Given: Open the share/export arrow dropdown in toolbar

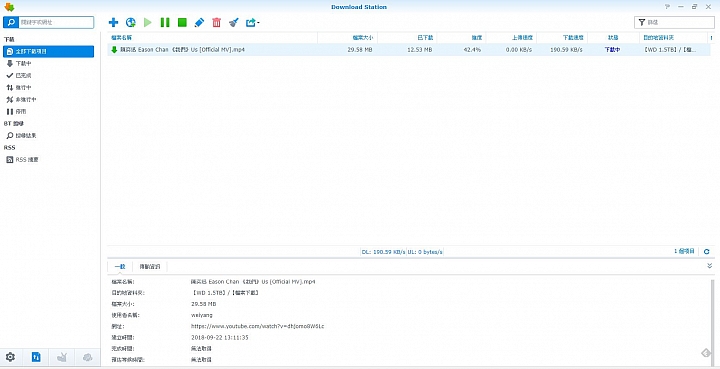Looking at the screenshot, I should (253, 22).
